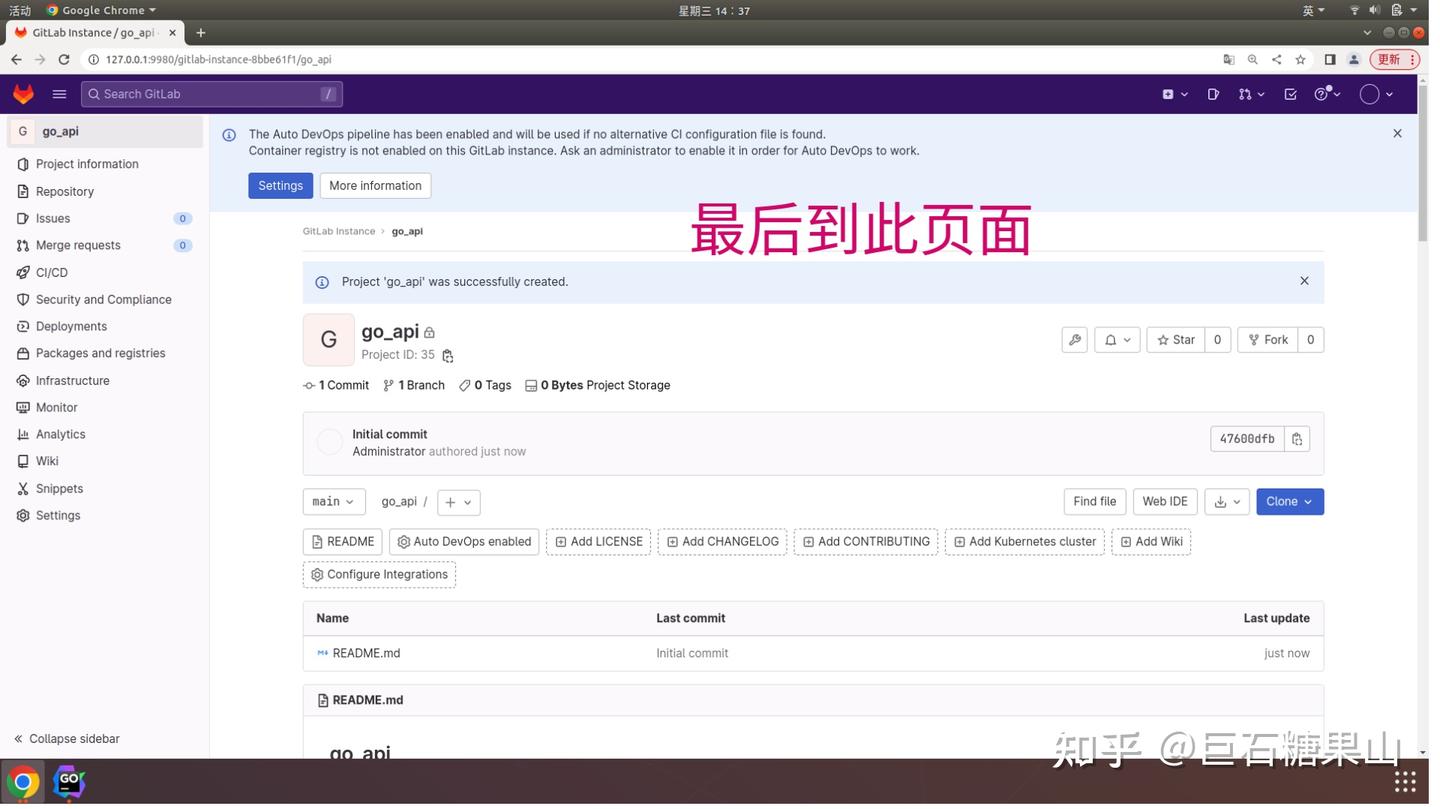This screenshot has width=1440, height=809.
Task: Open the create new dropdown in top bar
Action: tap(1175, 94)
